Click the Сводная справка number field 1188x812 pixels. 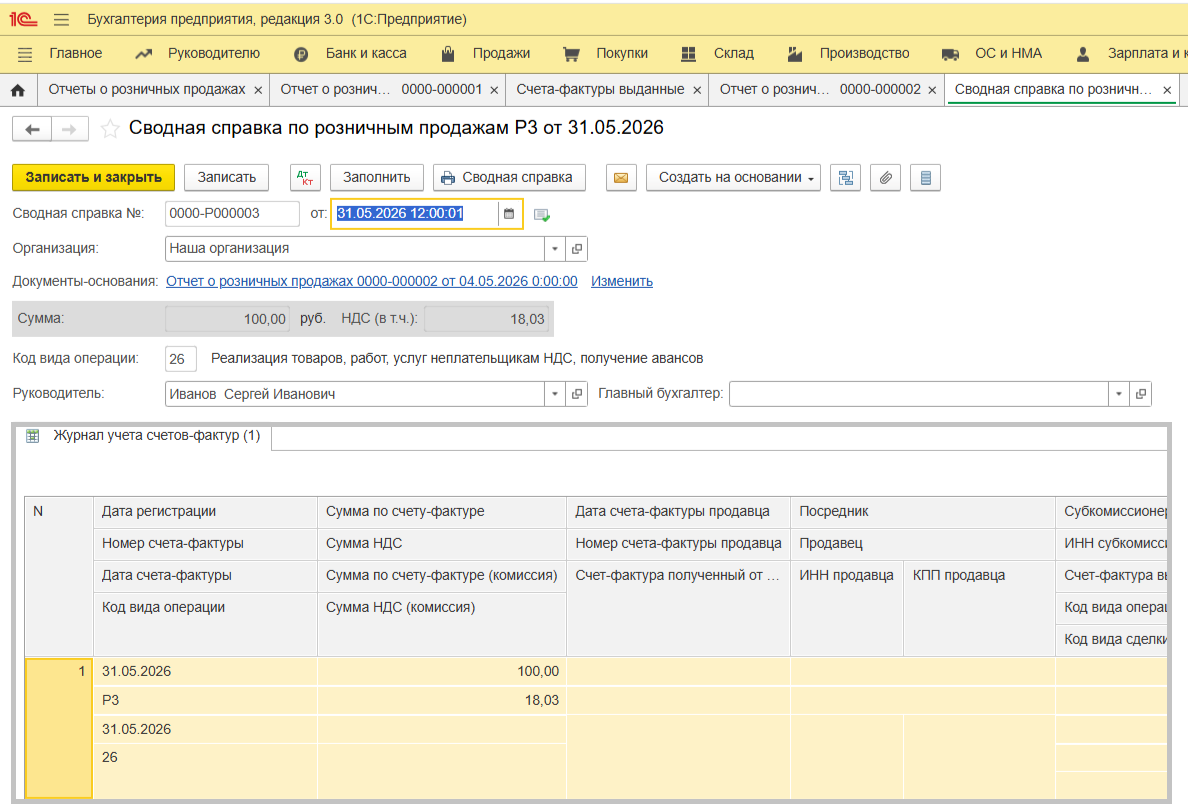[231, 214]
